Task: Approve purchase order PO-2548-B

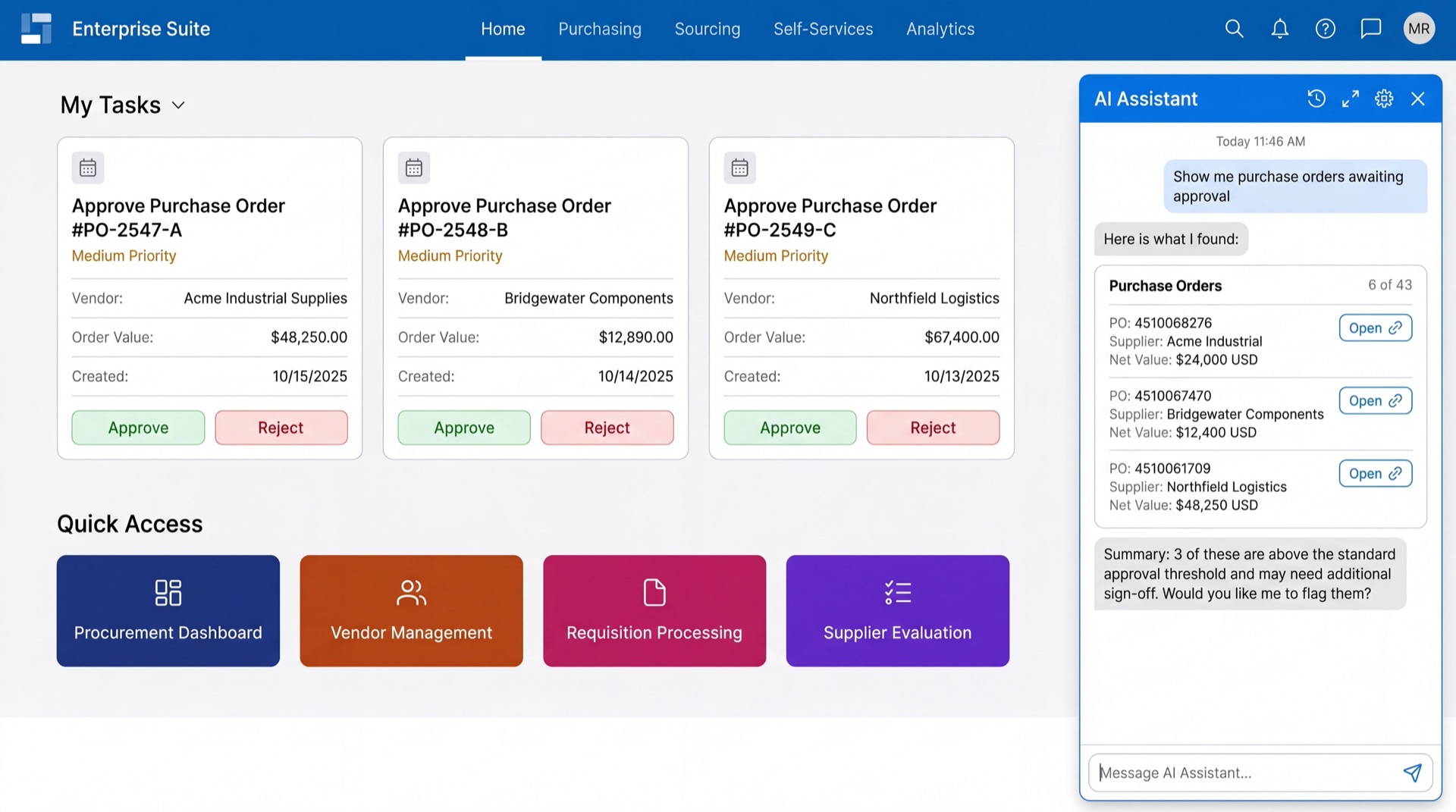Action: pos(464,428)
